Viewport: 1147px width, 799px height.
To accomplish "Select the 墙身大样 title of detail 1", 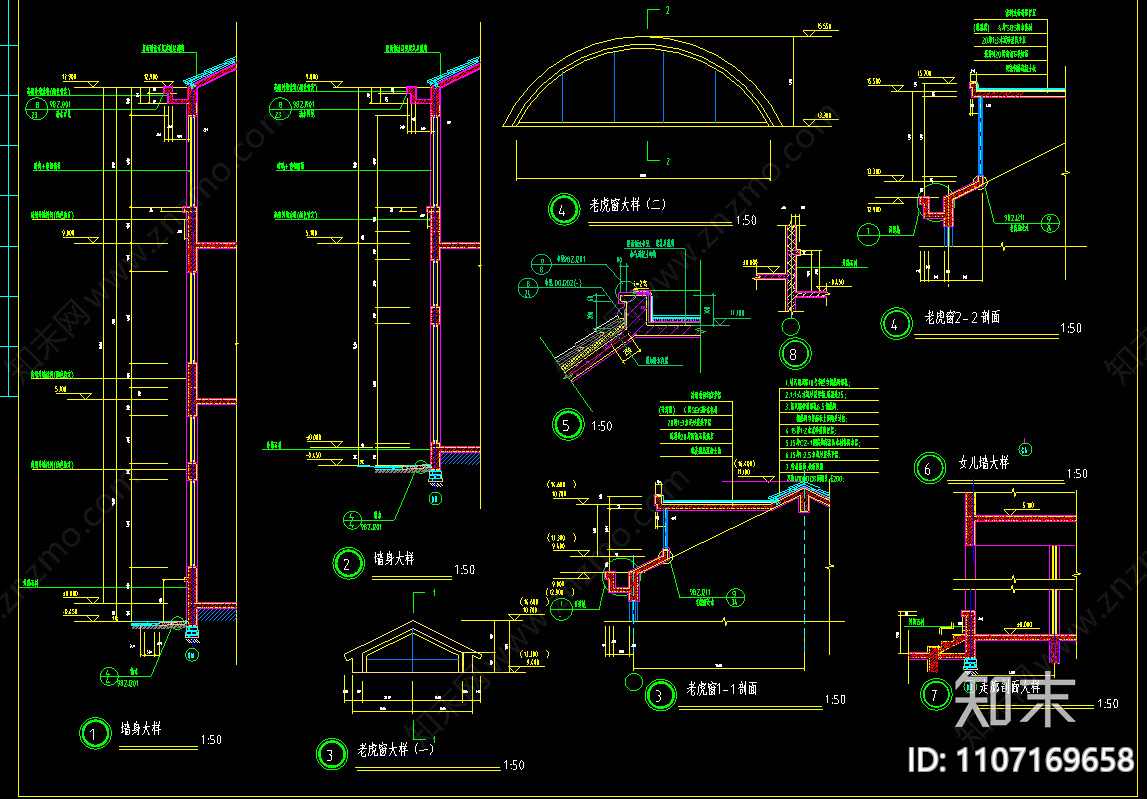I will pyautogui.click(x=141, y=729).
